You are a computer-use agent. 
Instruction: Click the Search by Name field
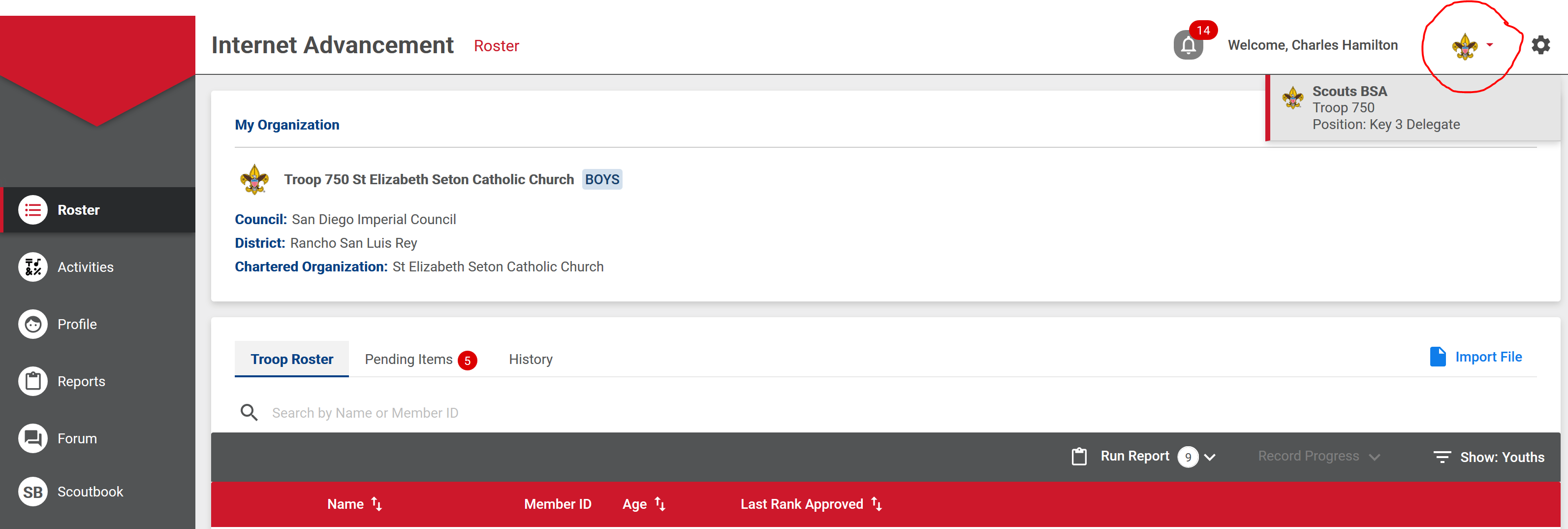(x=365, y=413)
